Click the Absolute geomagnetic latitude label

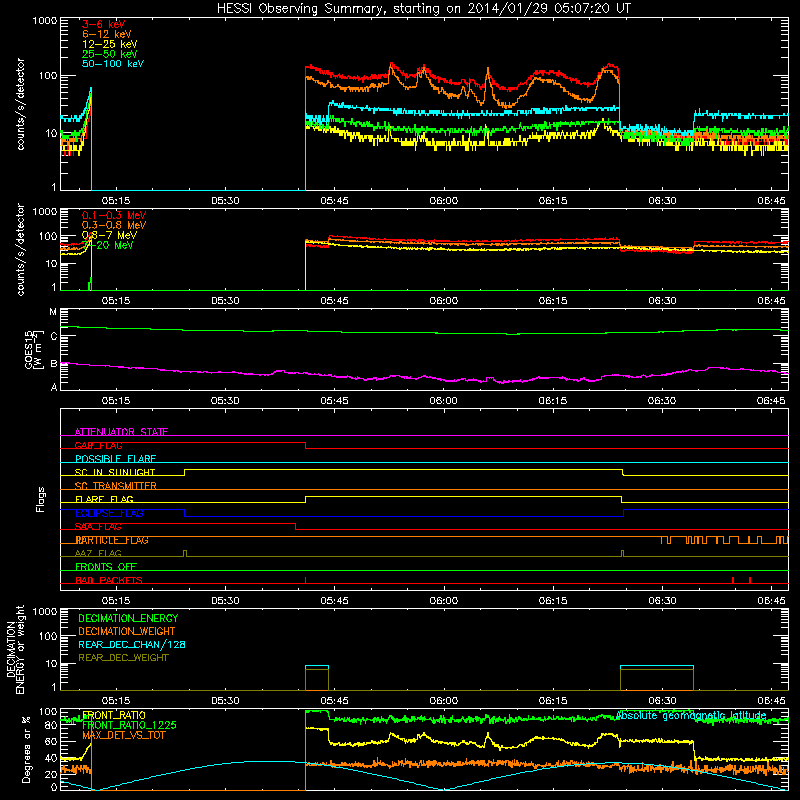click(691, 715)
